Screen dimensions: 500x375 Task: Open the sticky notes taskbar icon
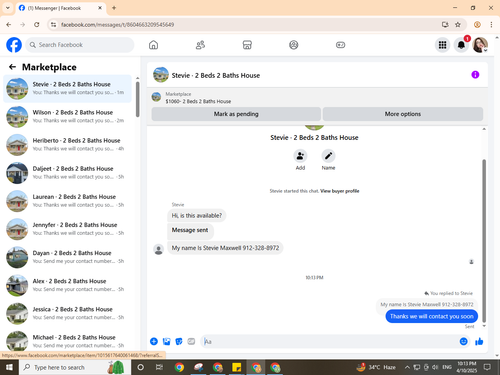click(237, 367)
